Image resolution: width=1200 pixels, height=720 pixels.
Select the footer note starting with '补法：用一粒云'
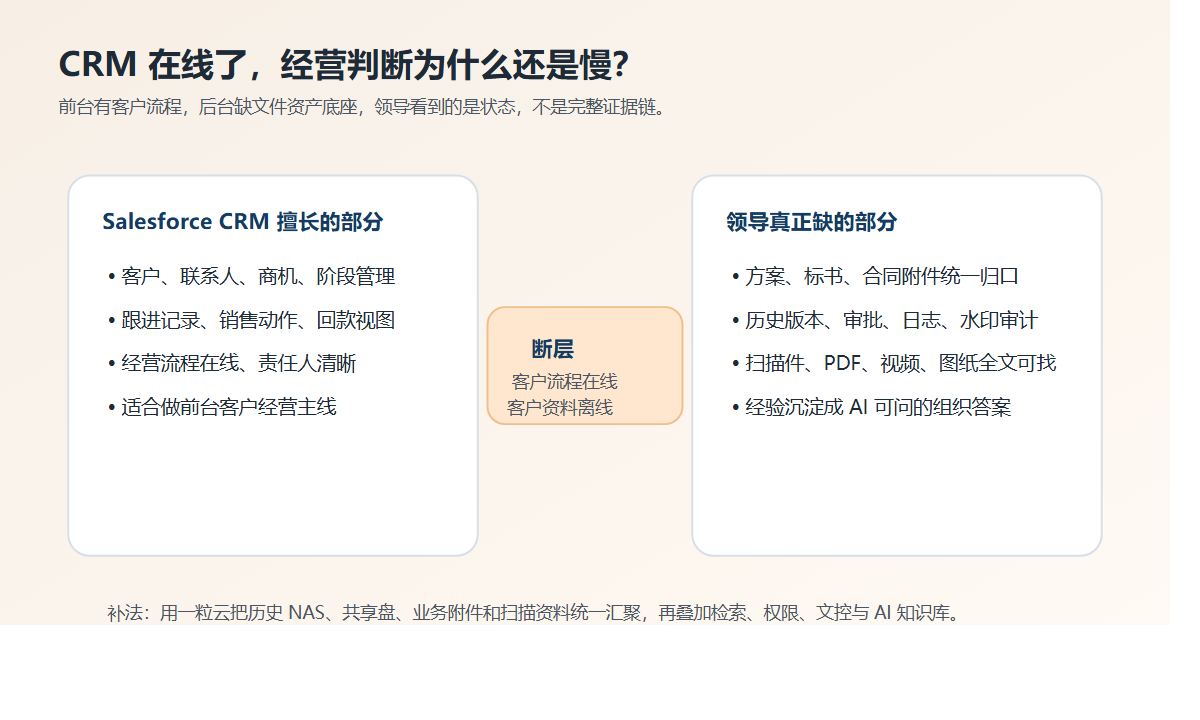535,613
